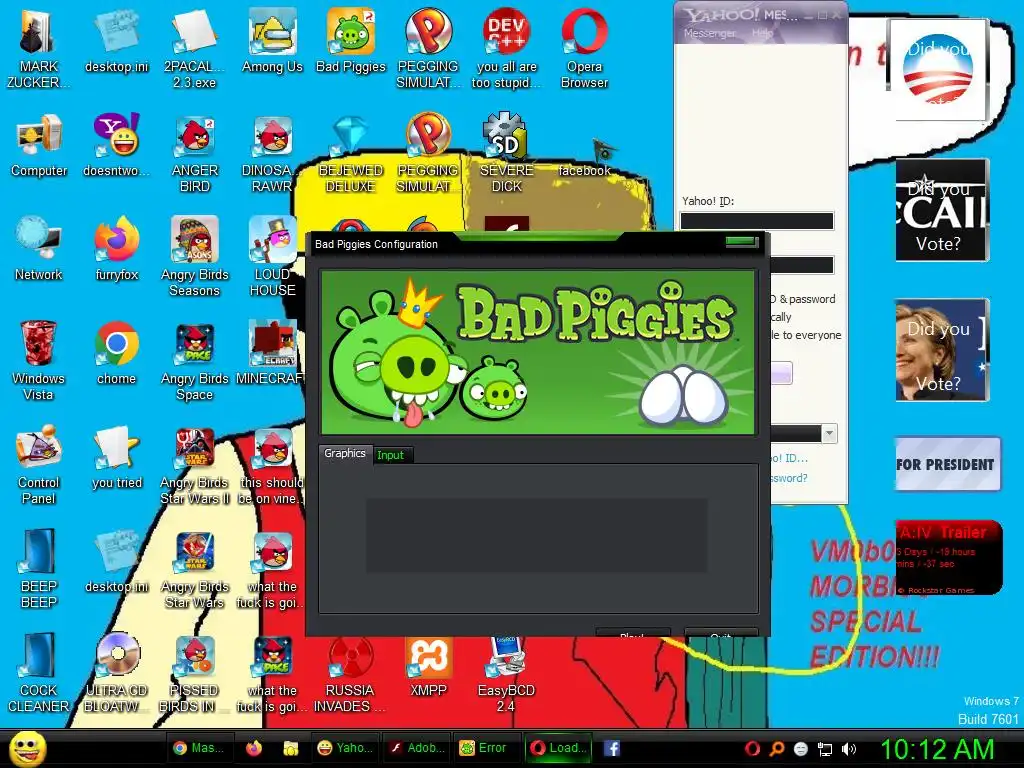This screenshot has height=768, width=1024.
Task: Open the Firefox taskbar icon
Action: click(254, 748)
